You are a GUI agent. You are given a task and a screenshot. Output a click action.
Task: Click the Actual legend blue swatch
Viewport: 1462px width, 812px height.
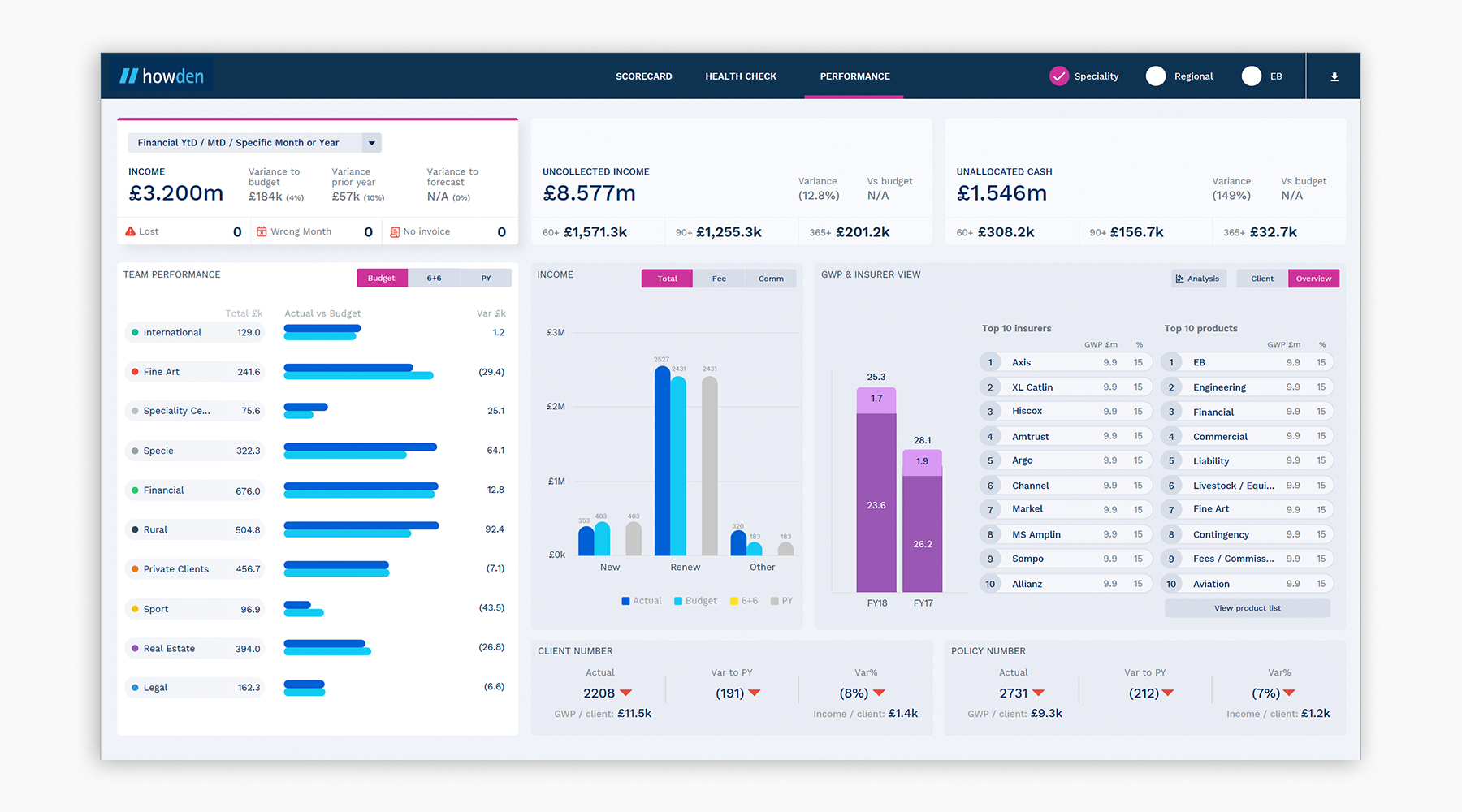(x=625, y=601)
